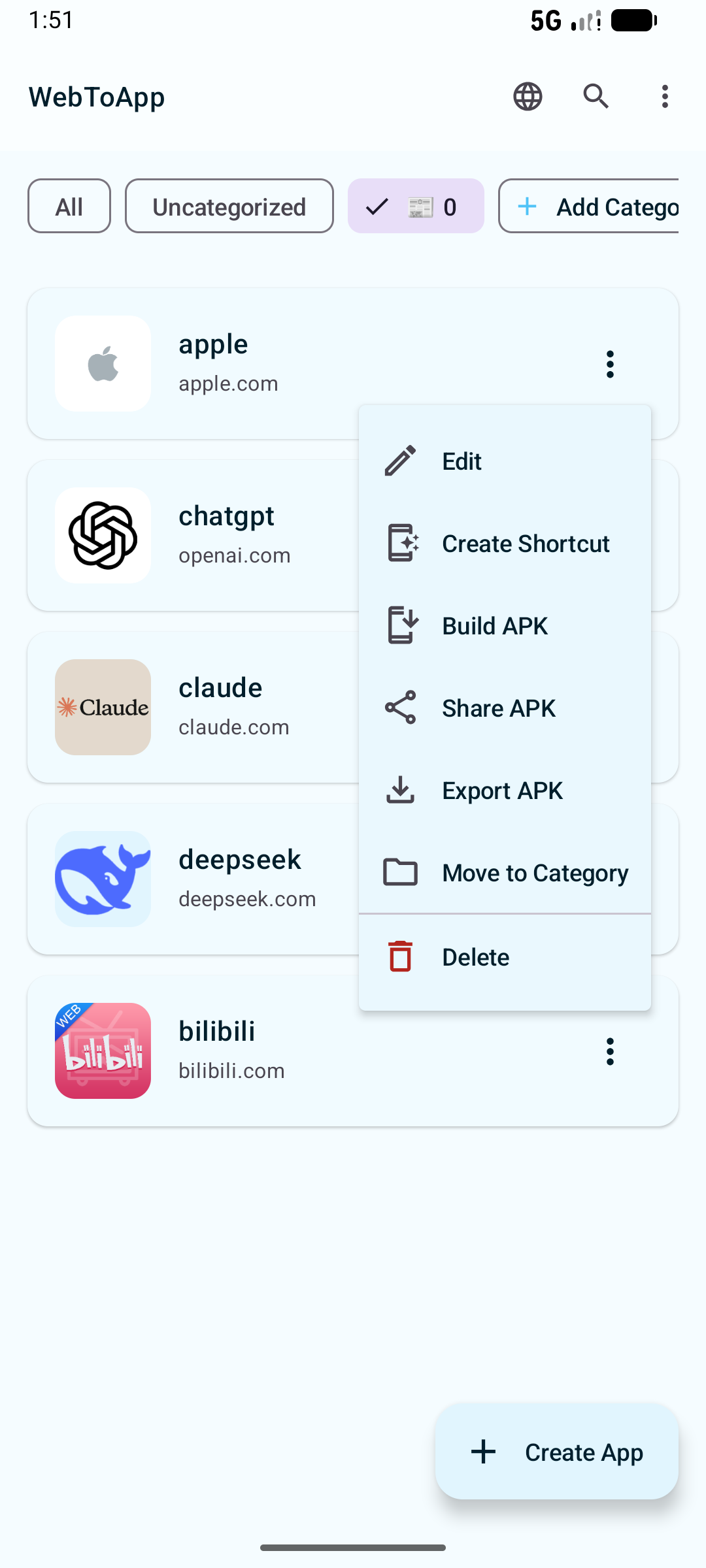The height and width of the screenshot is (1568, 706).
Task: Open the top-right overflow menu
Action: click(x=665, y=97)
